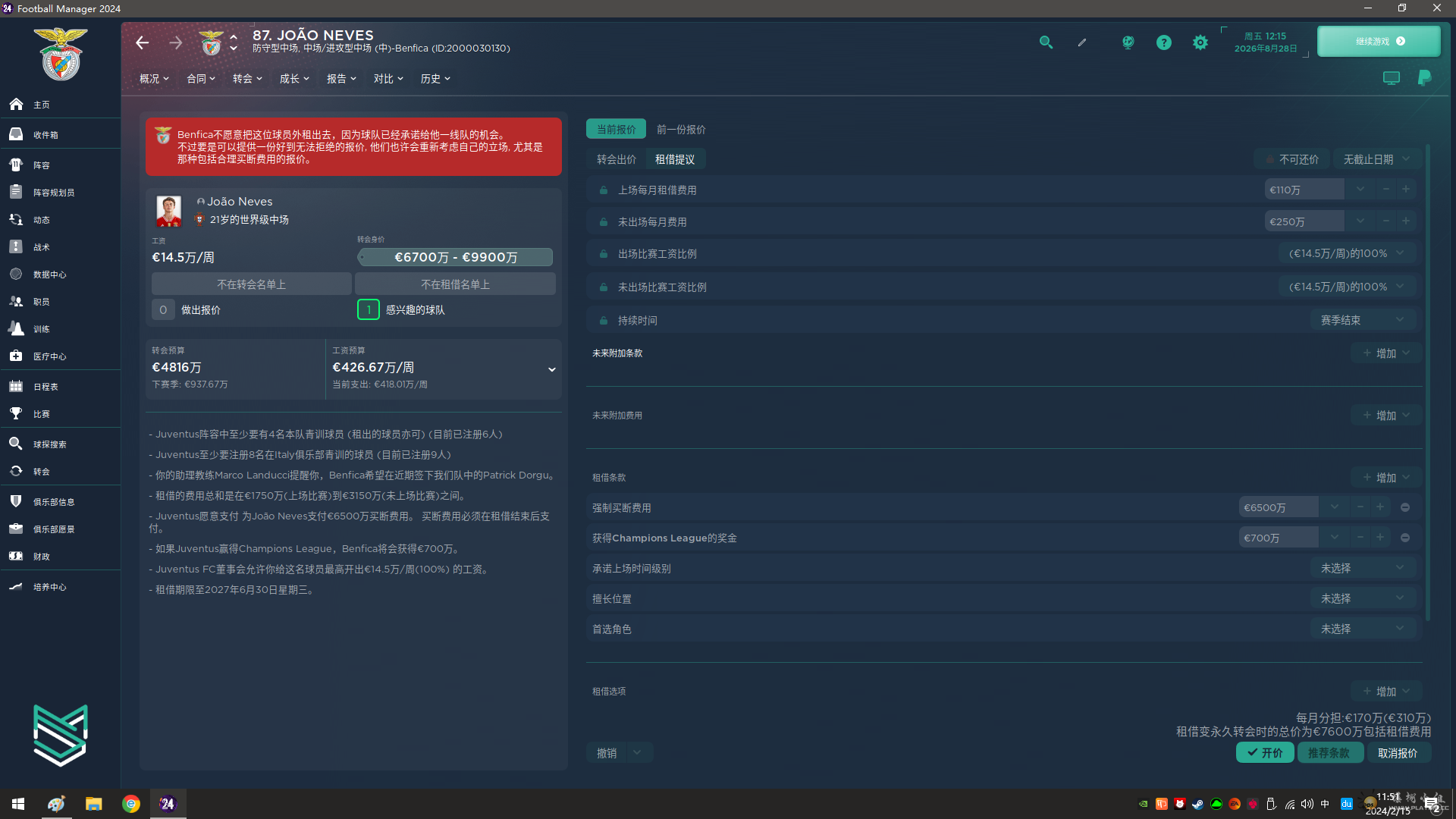Toggle the lock on 未出场比赛工资比例

(x=604, y=287)
